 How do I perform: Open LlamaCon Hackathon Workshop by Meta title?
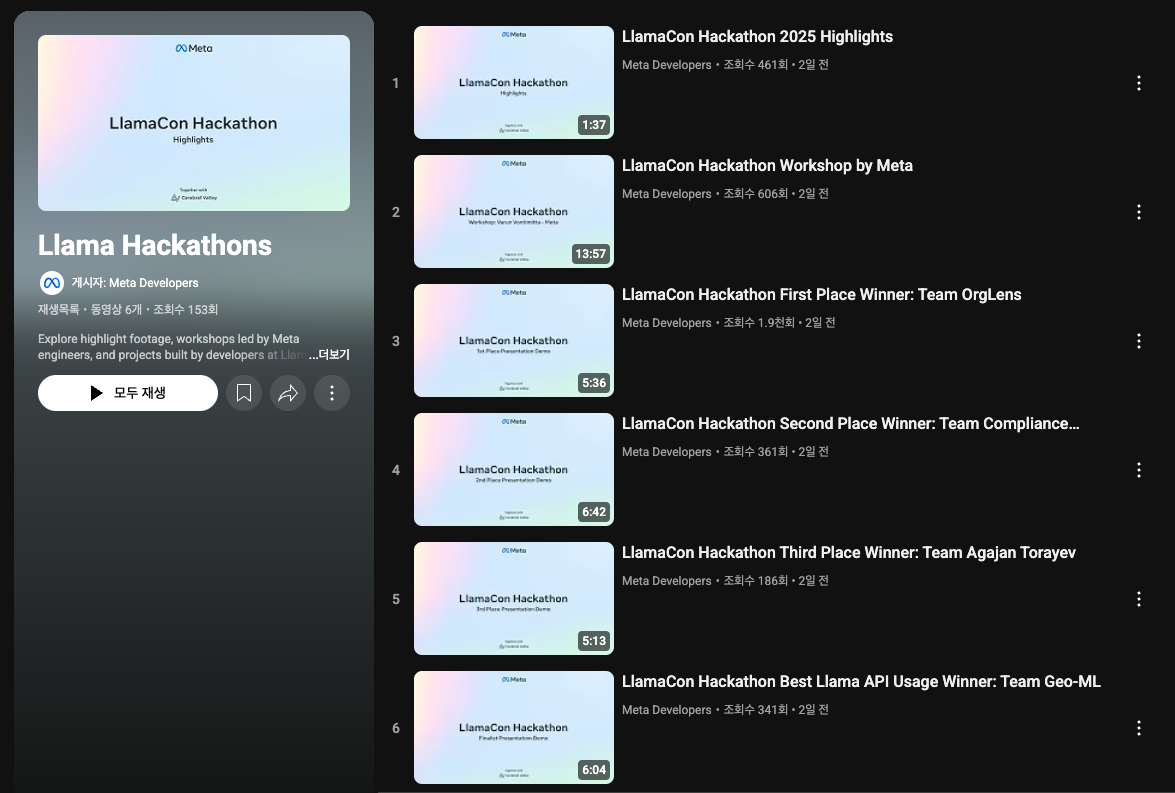point(767,166)
